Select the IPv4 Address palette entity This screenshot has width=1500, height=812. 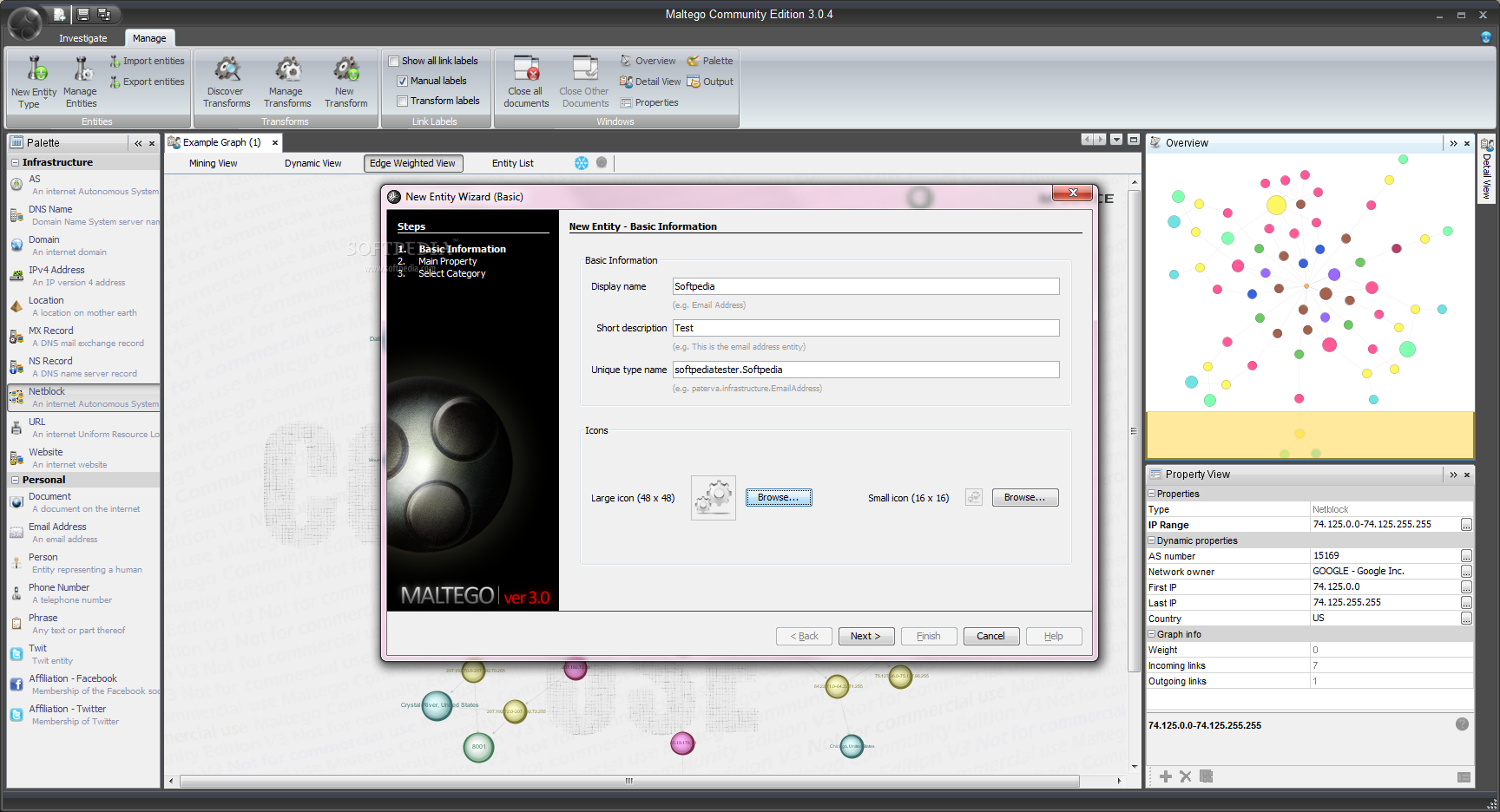click(83, 276)
